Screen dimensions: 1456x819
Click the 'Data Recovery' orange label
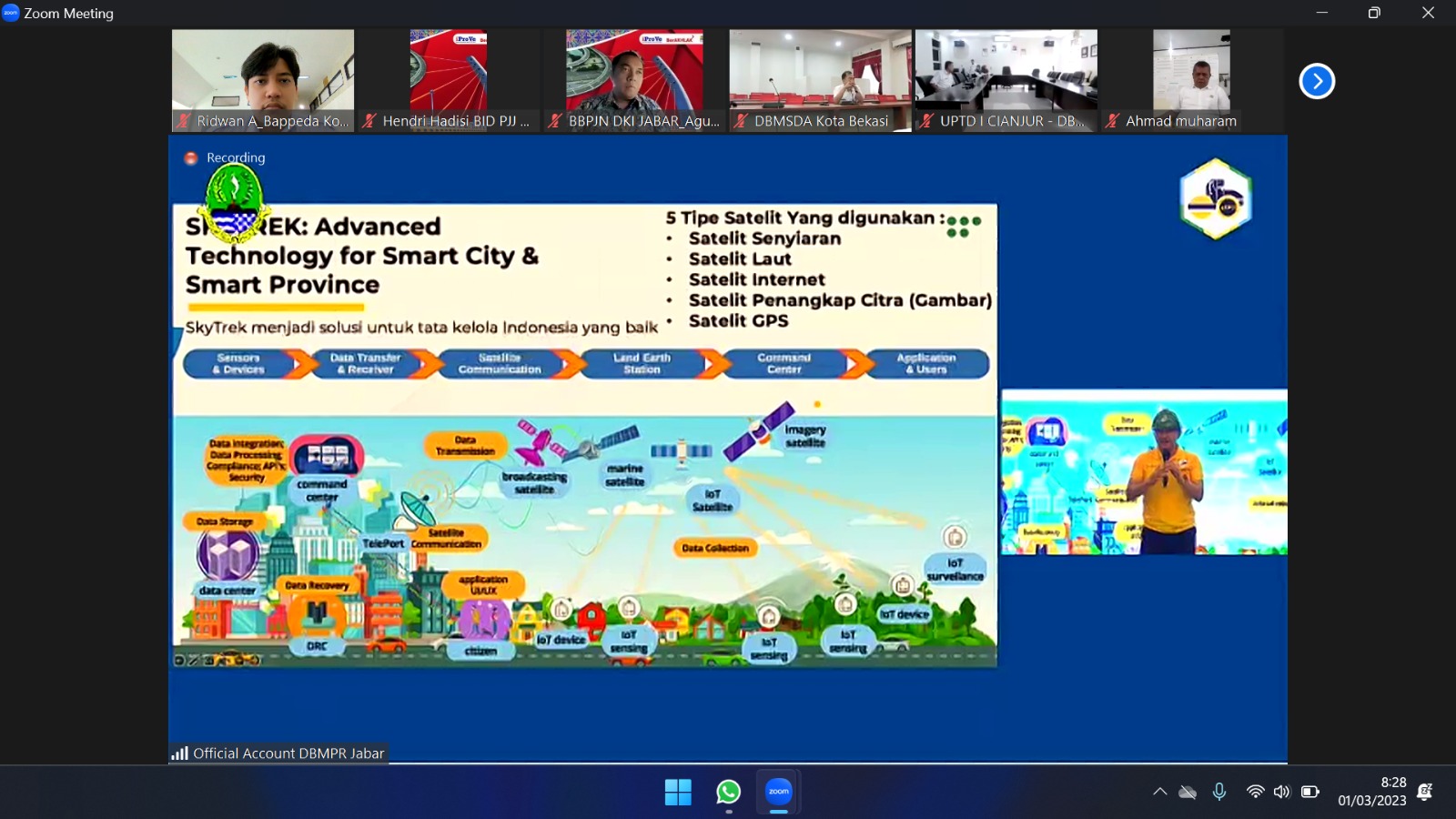317,585
